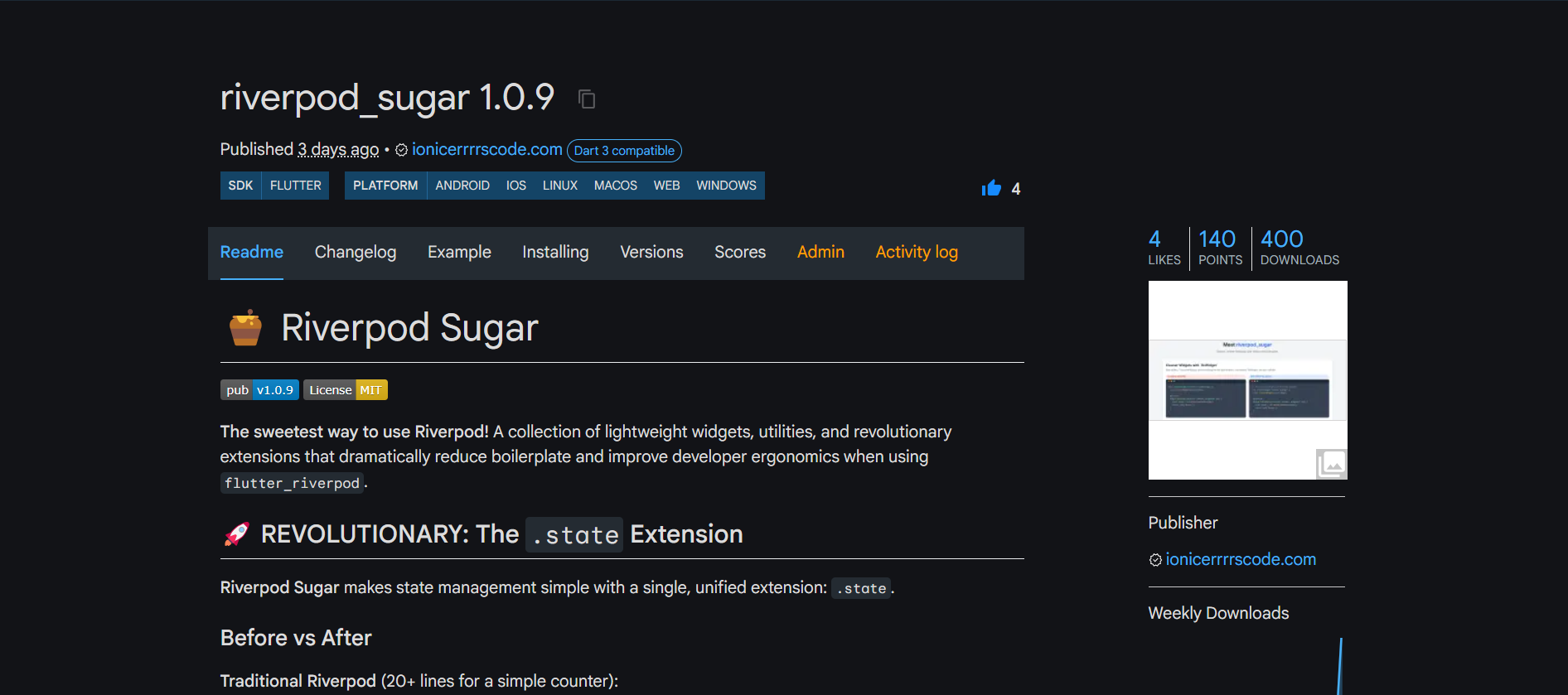Open screenshot gallery icon on thumbnail
This screenshot has width=1568, height=695.
click(x=1331, y=463)
